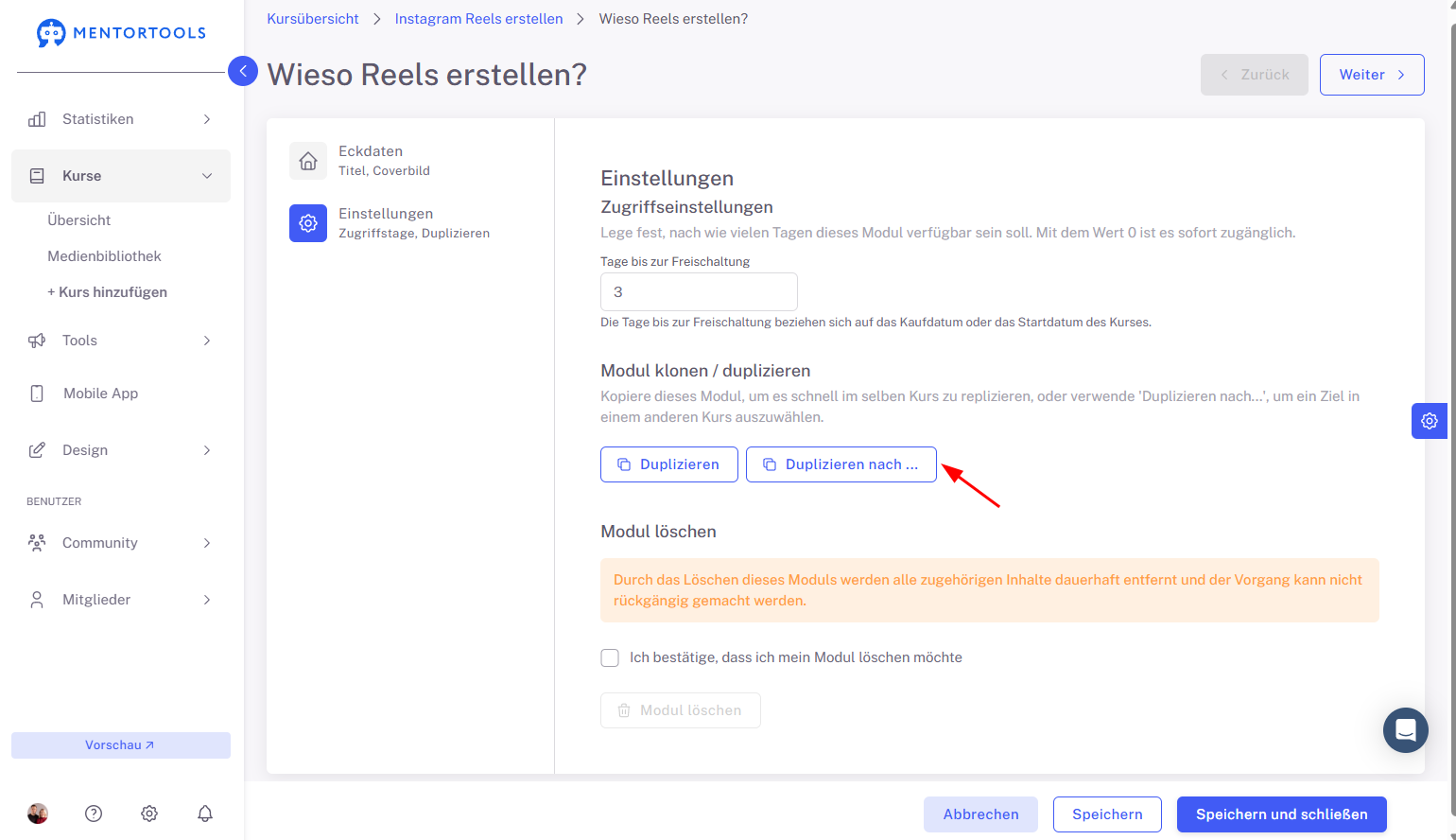
Task: Open the help question mark icon
Action: (94, 814)
